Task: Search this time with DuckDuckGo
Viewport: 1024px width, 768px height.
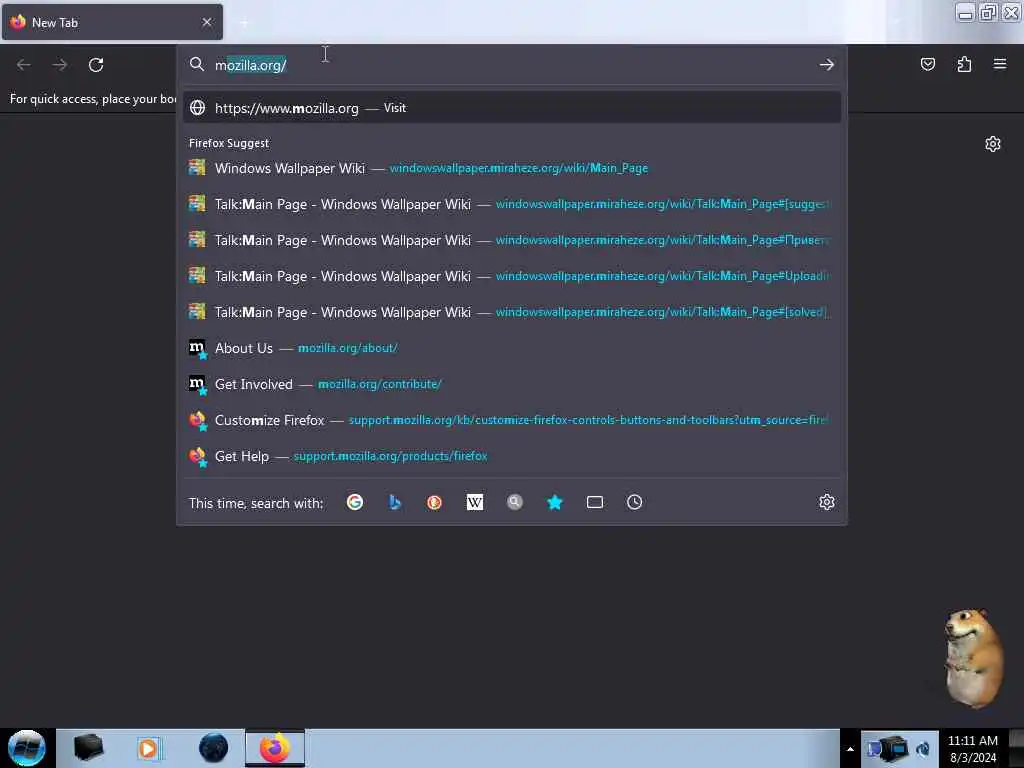Action: [x=434, y=502]
